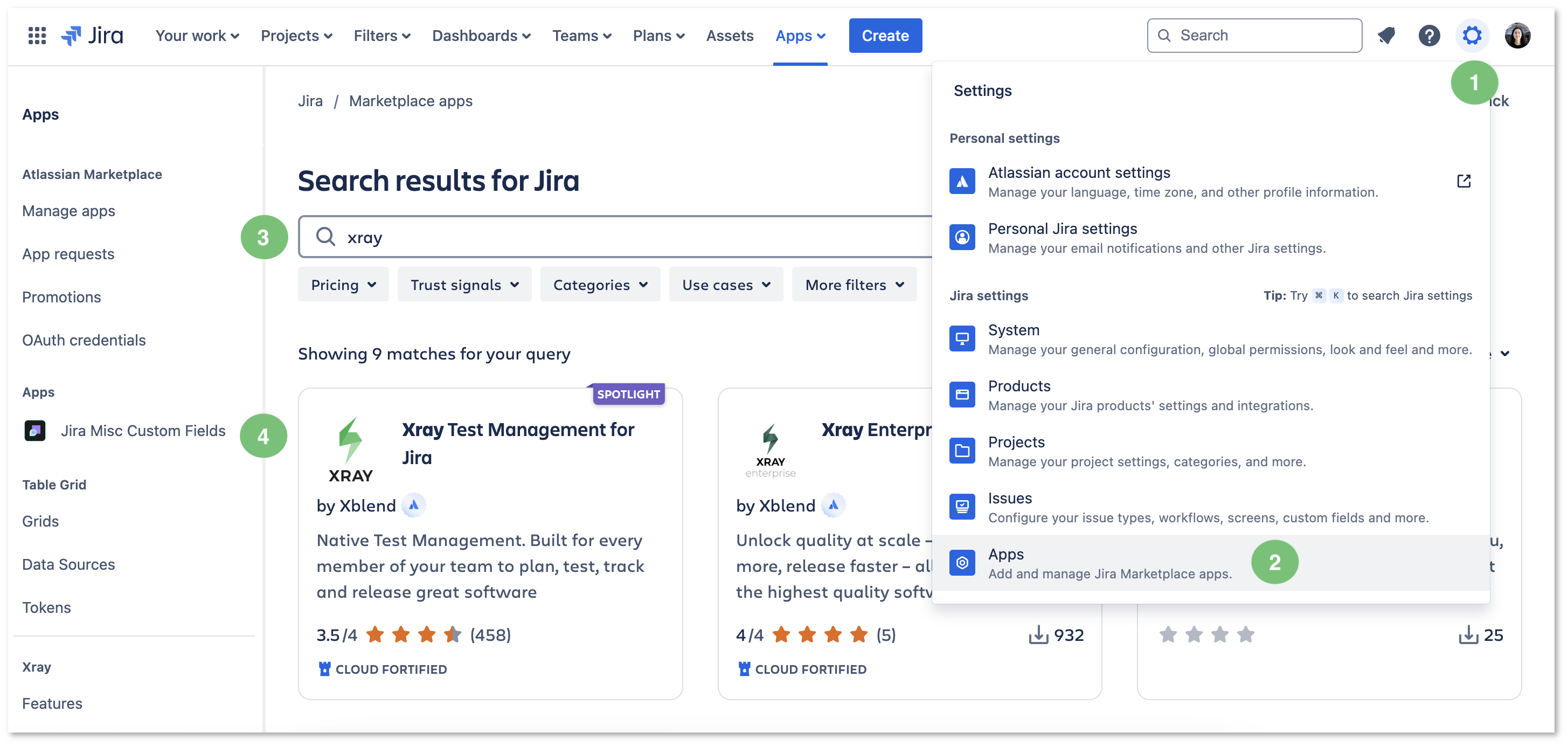Viewport: 1568px width, 746px height.
Task: Open Atlassian account settings entry
Action: pos(1211,182)
